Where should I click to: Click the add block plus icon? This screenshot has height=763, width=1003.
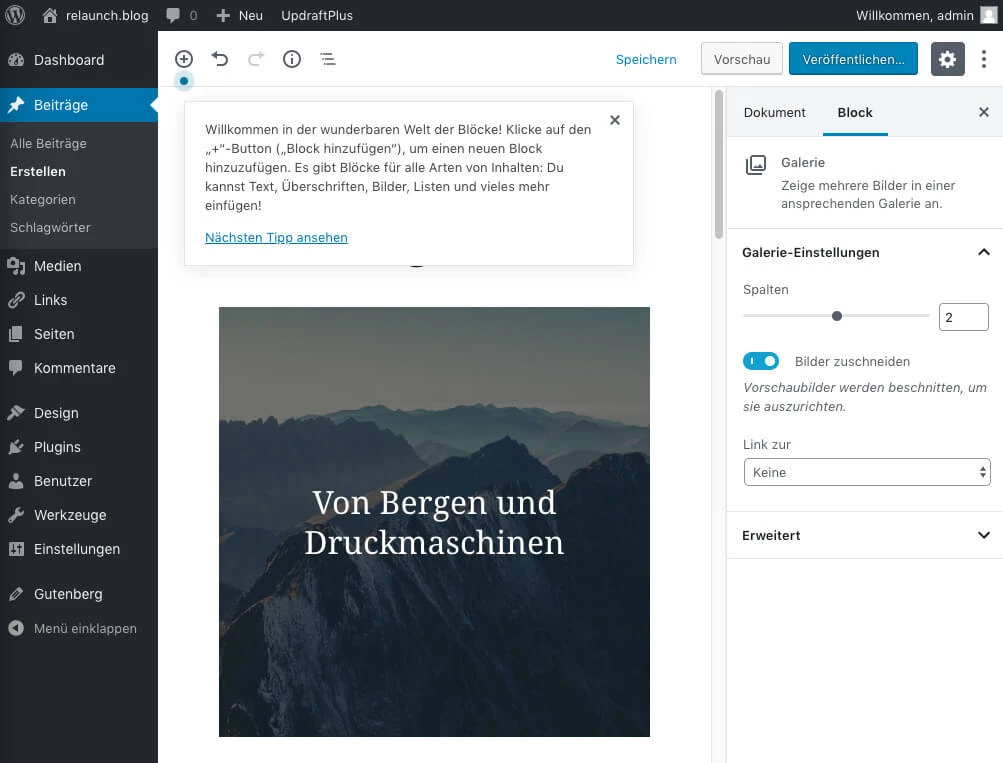[x=184, y=59]
